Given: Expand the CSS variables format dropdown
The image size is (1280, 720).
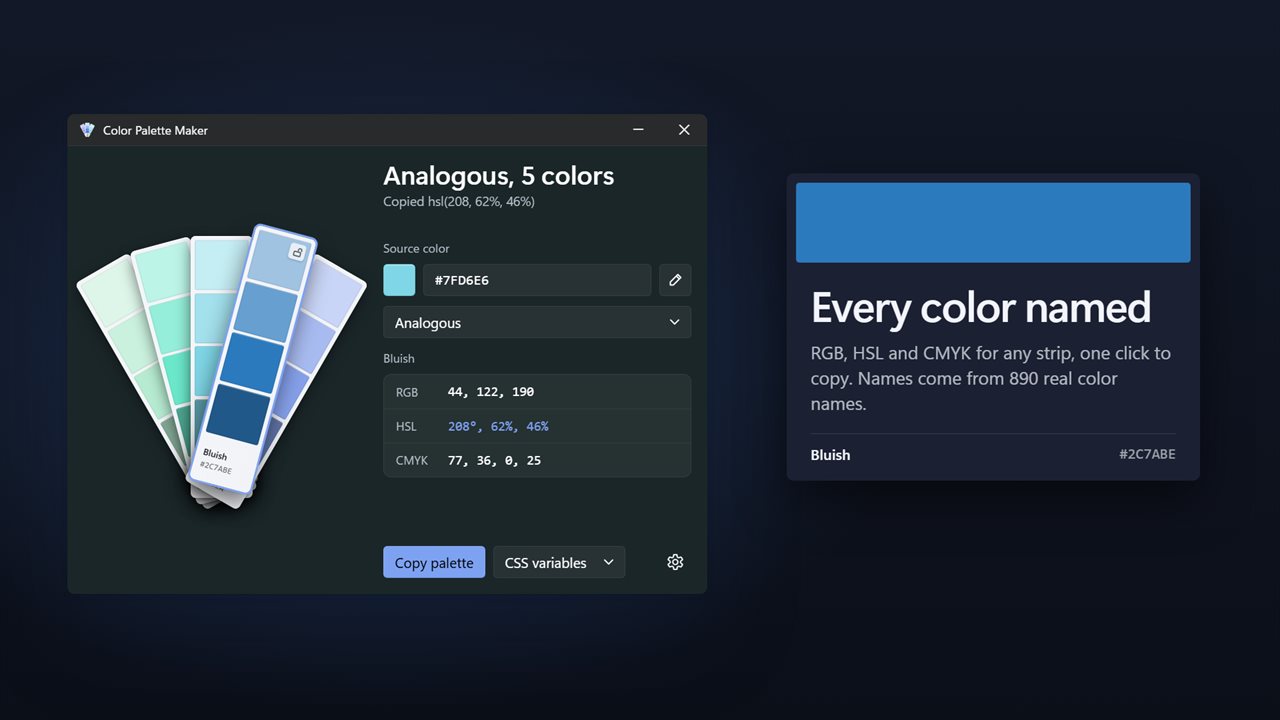Looking at the screenshot, I should point(559,562).
